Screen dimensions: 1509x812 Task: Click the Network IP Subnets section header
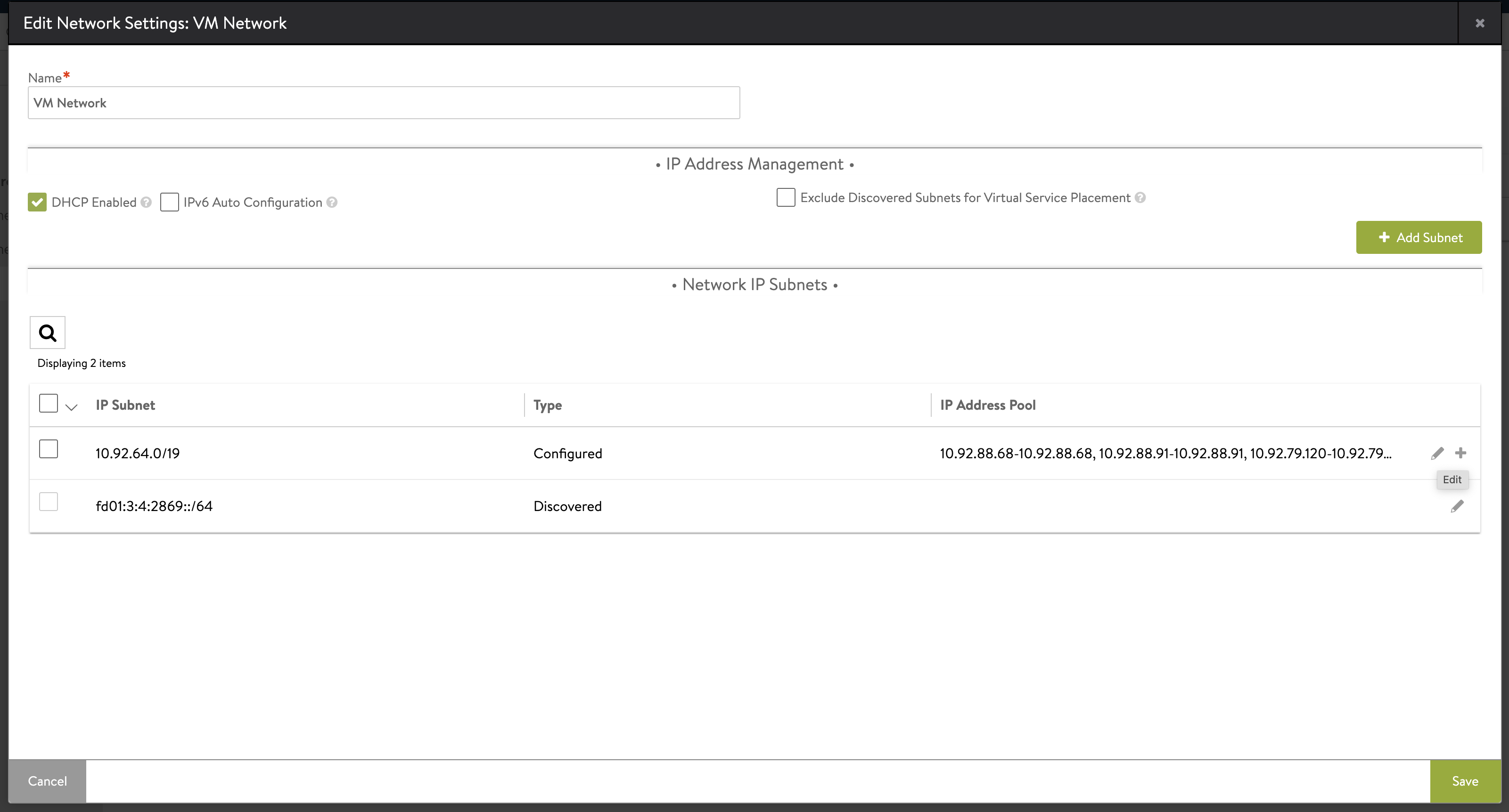[x=755, y=284]
